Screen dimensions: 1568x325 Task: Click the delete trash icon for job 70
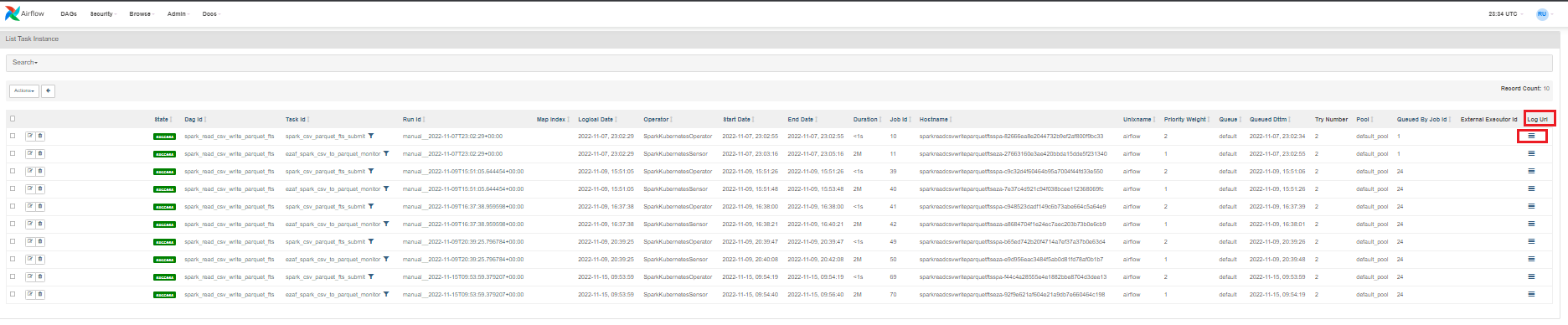tap(40, 294)
